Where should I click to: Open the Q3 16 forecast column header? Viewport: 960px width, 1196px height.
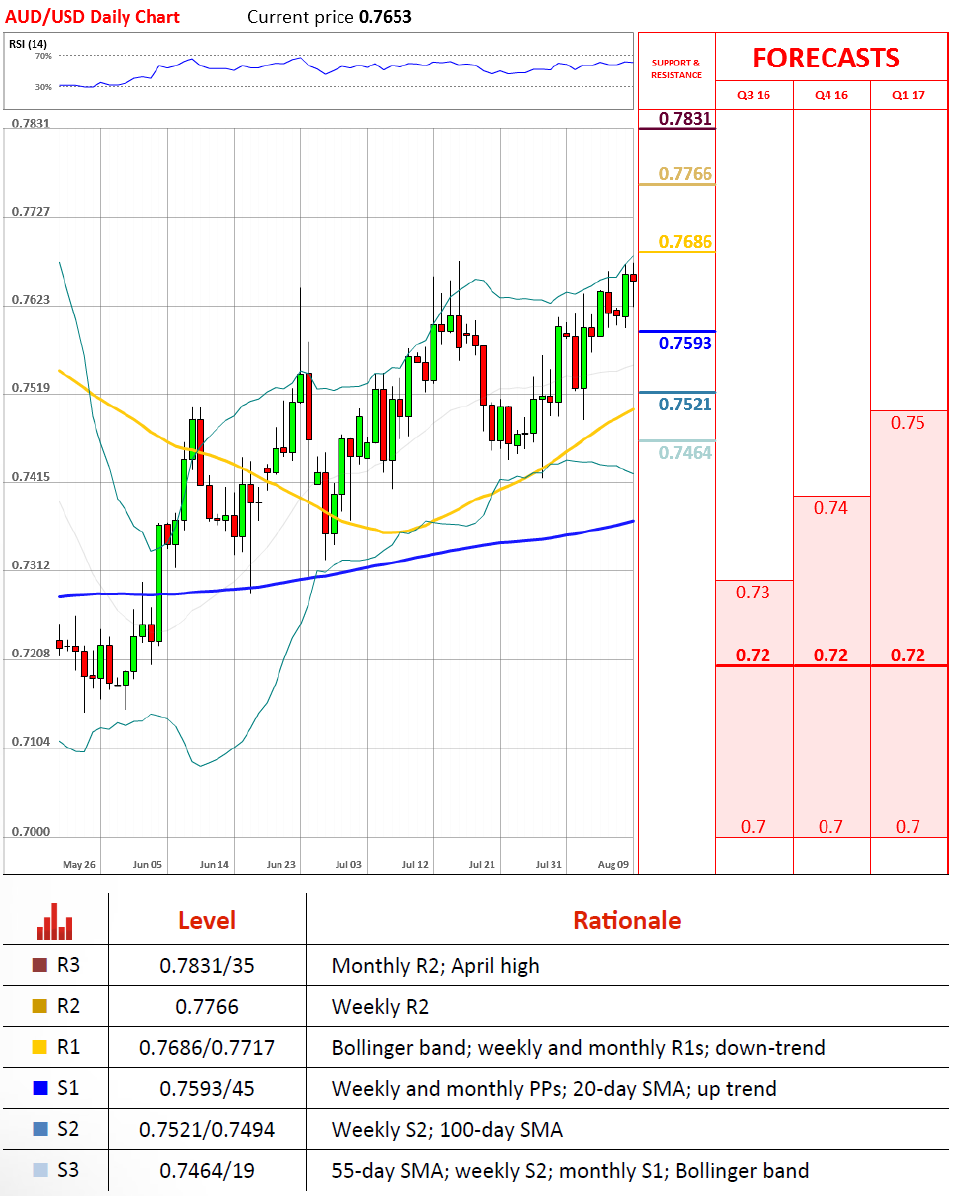(753, 96)
